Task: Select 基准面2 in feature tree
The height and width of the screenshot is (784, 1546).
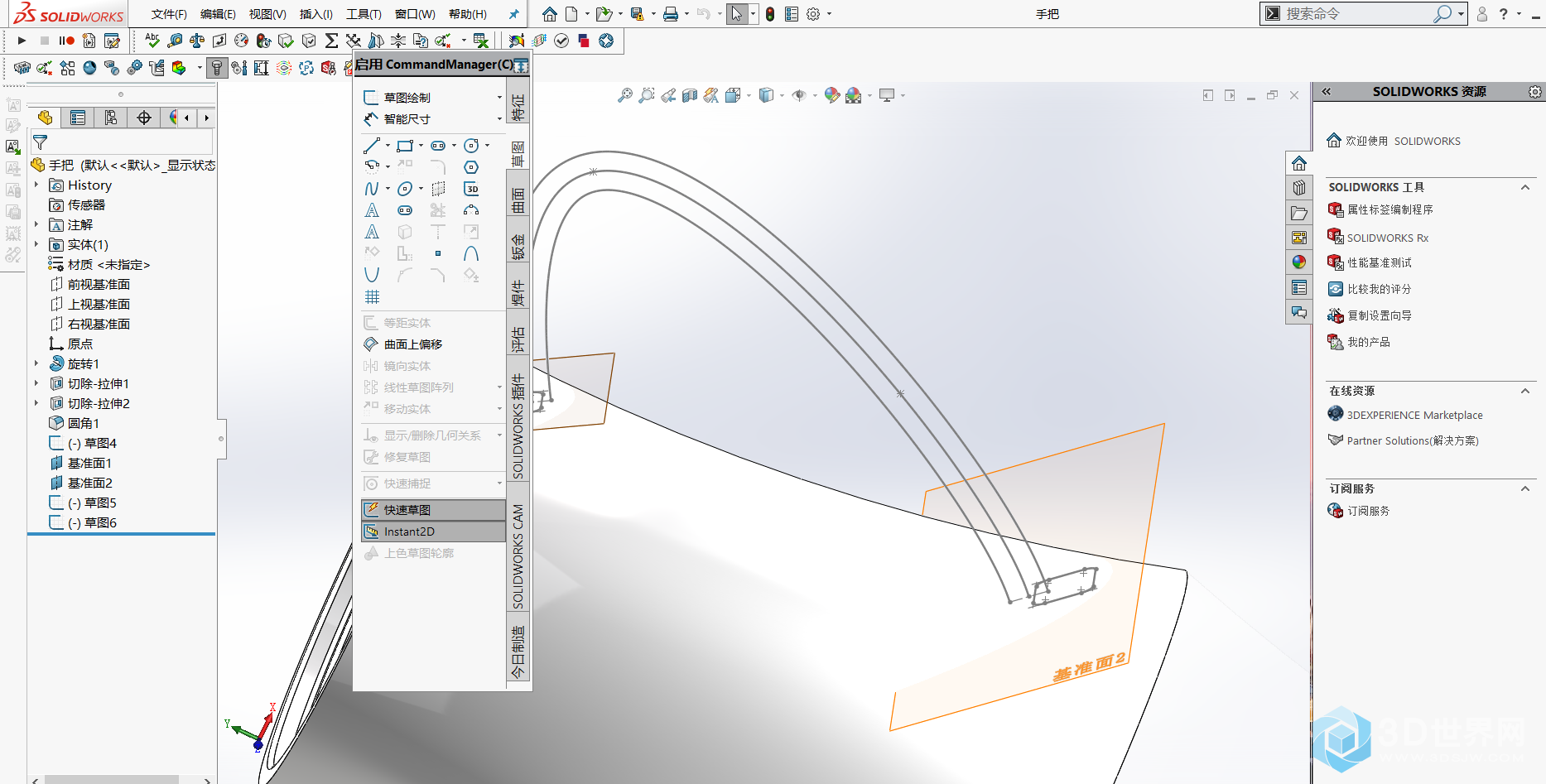Action: tap(89, 483)
